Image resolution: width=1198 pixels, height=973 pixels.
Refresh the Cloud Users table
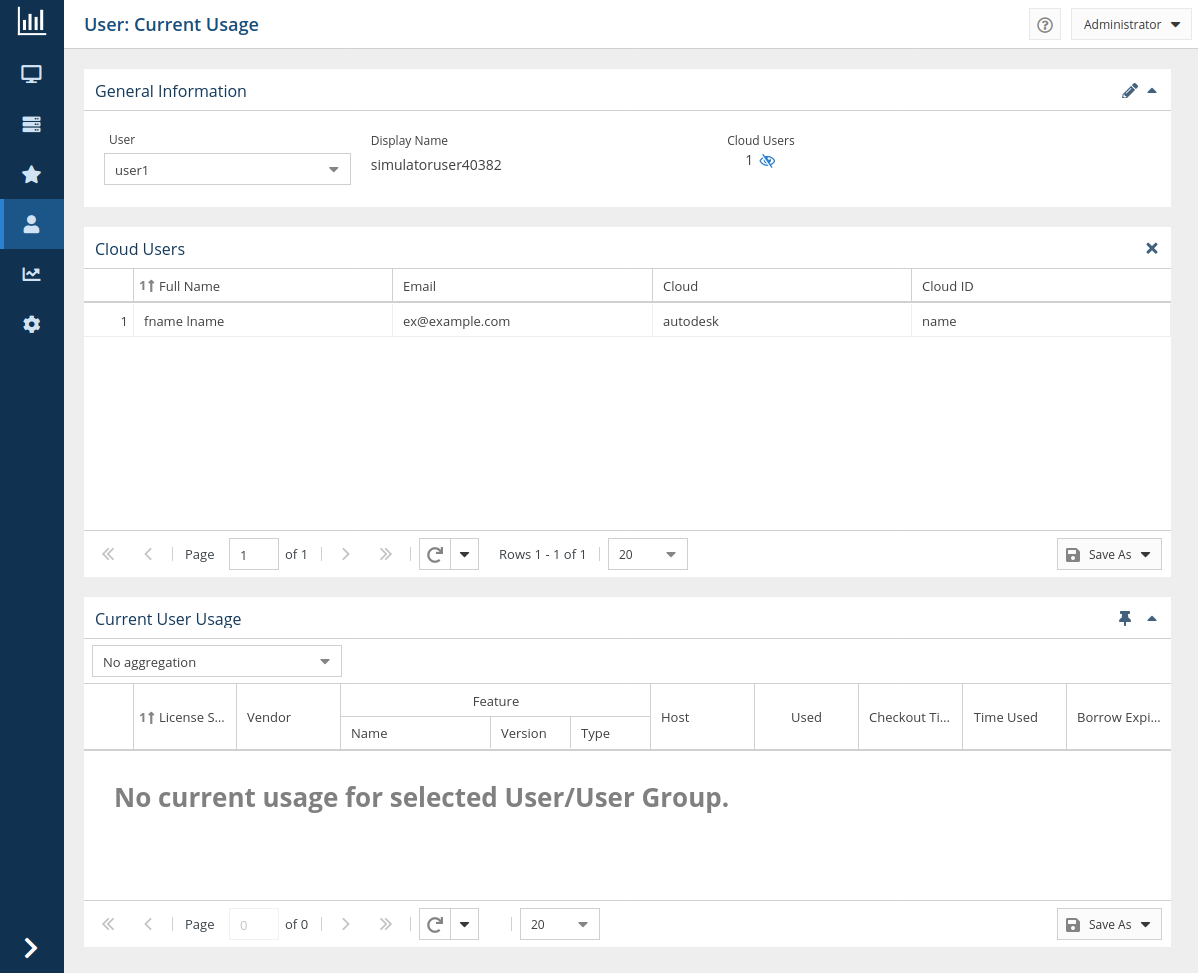[435, 554]
